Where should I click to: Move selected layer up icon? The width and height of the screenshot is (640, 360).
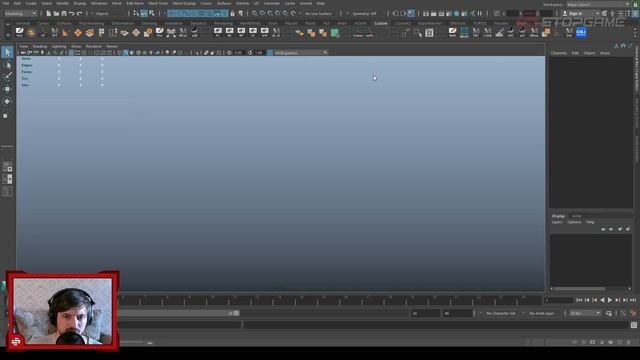coord(603,229)
